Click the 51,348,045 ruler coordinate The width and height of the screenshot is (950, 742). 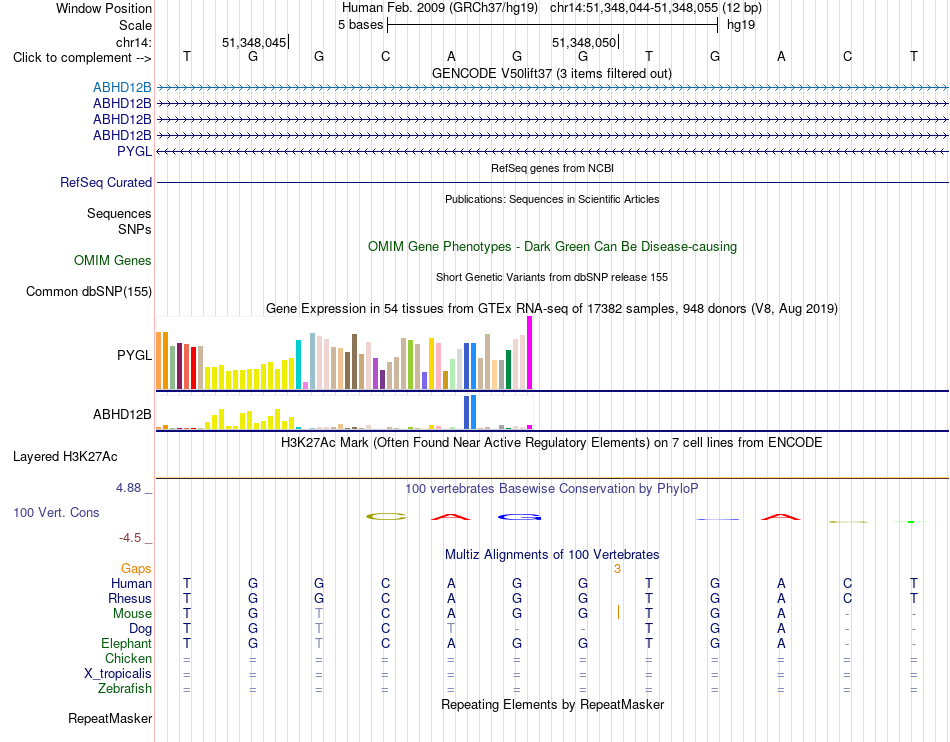[254, 42]
